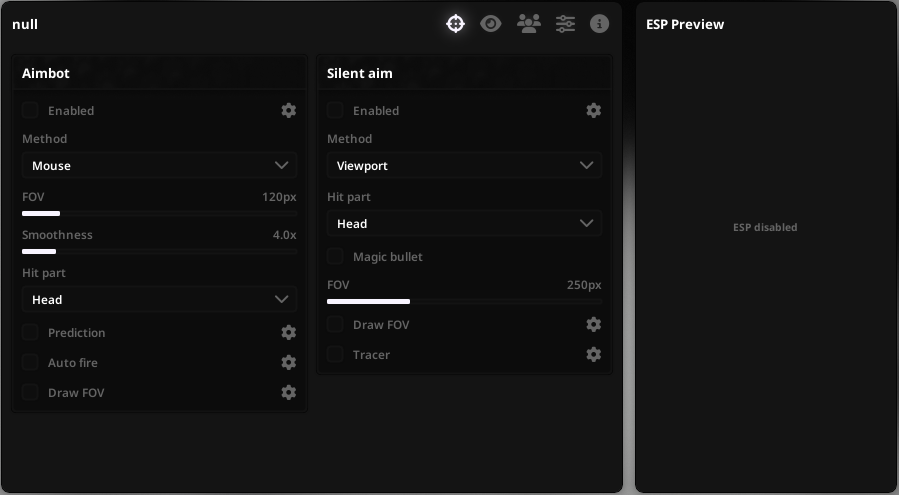Image resolution: width=899 pixels, height=495 pixels.
Task: Open the players group tab
Action: 529,24
